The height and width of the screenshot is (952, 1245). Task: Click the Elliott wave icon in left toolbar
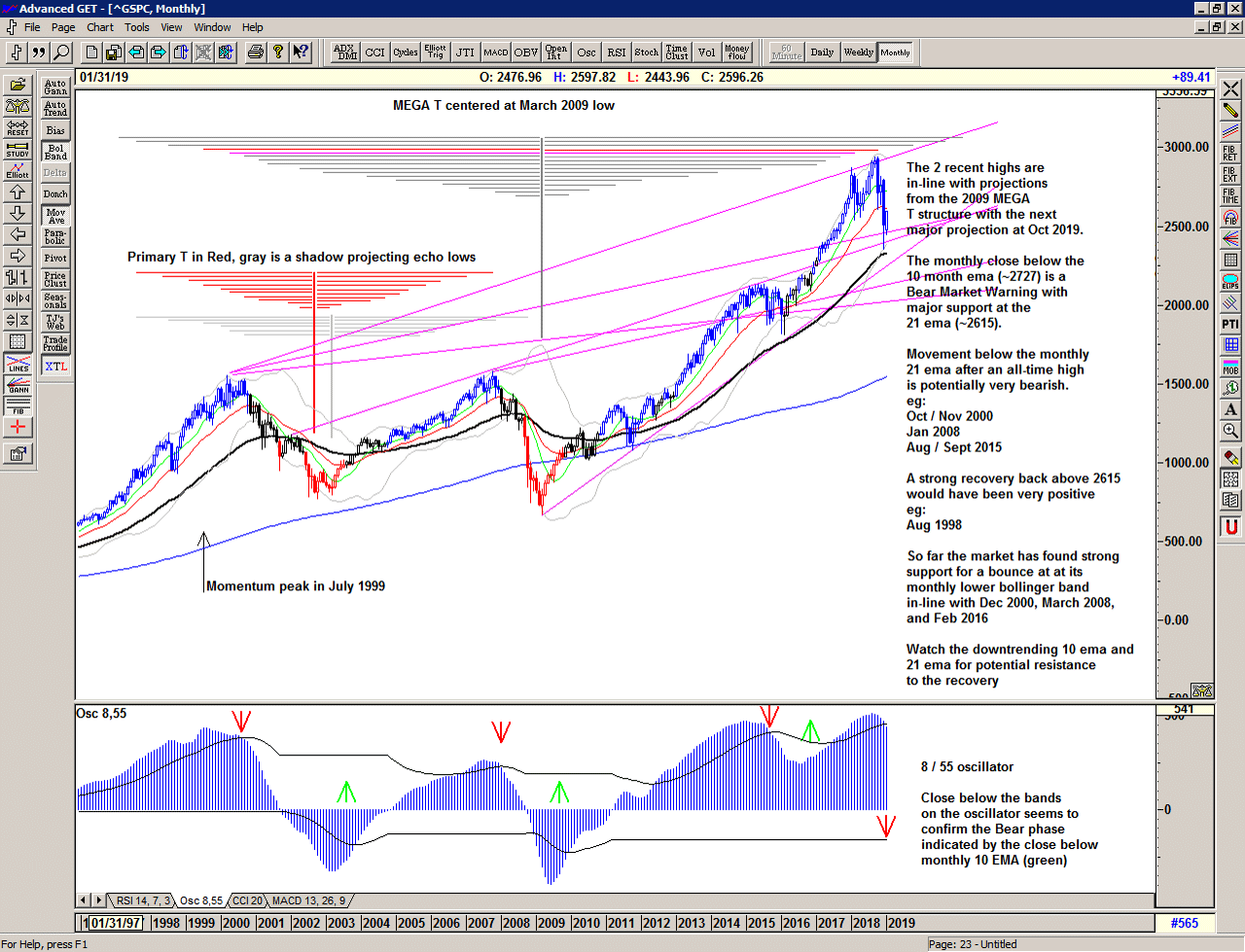[18, 170]
